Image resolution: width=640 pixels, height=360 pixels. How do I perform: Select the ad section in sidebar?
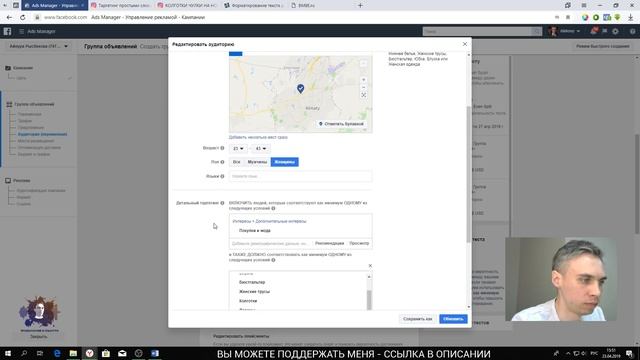coord(21,180)
